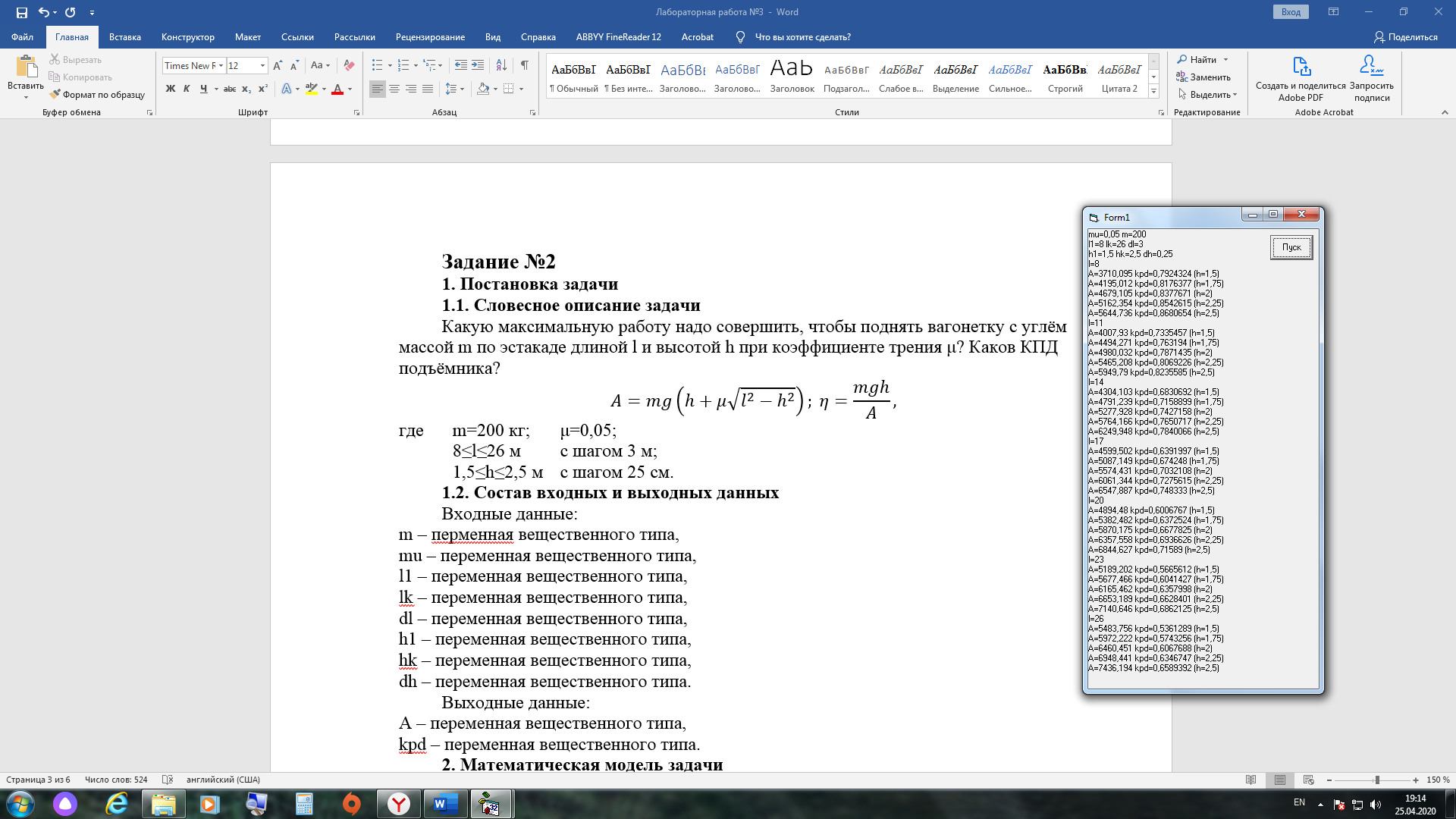
Task: Open line spacing dropdown
Action: point(454,89)
